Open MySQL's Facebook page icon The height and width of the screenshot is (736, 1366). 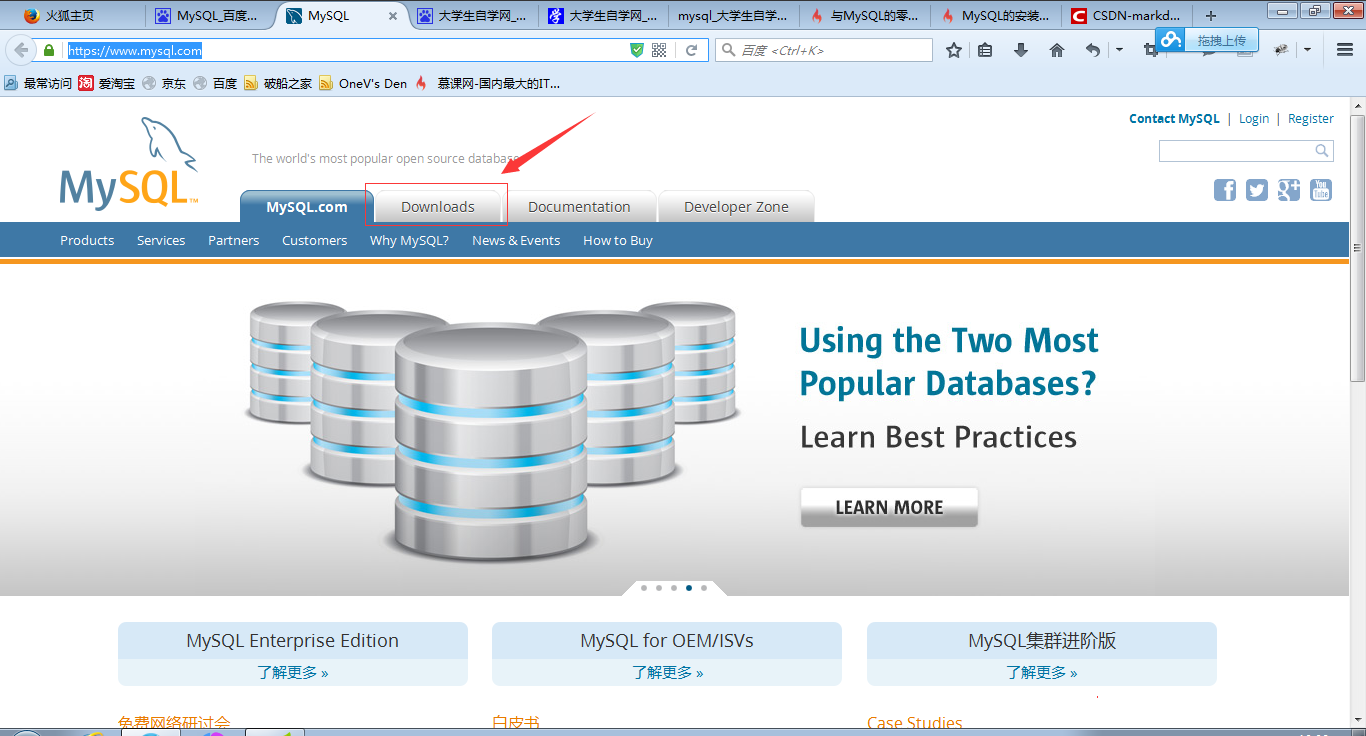click(x=1225, y=190)
